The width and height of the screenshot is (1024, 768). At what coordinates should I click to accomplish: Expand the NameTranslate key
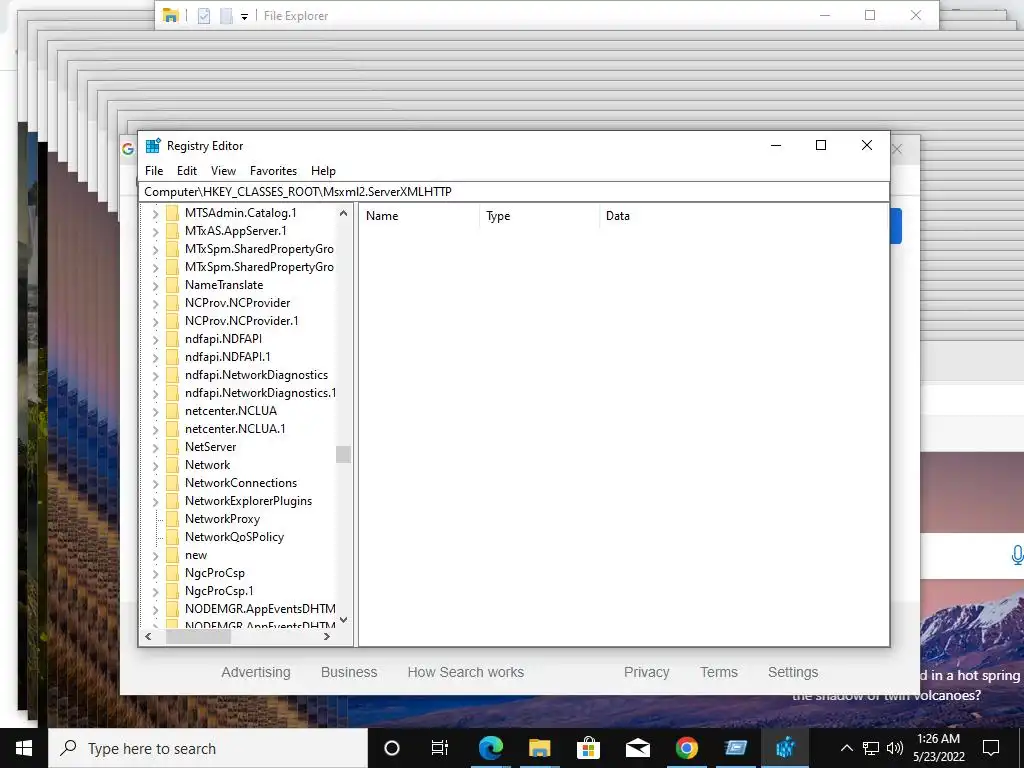155,285
